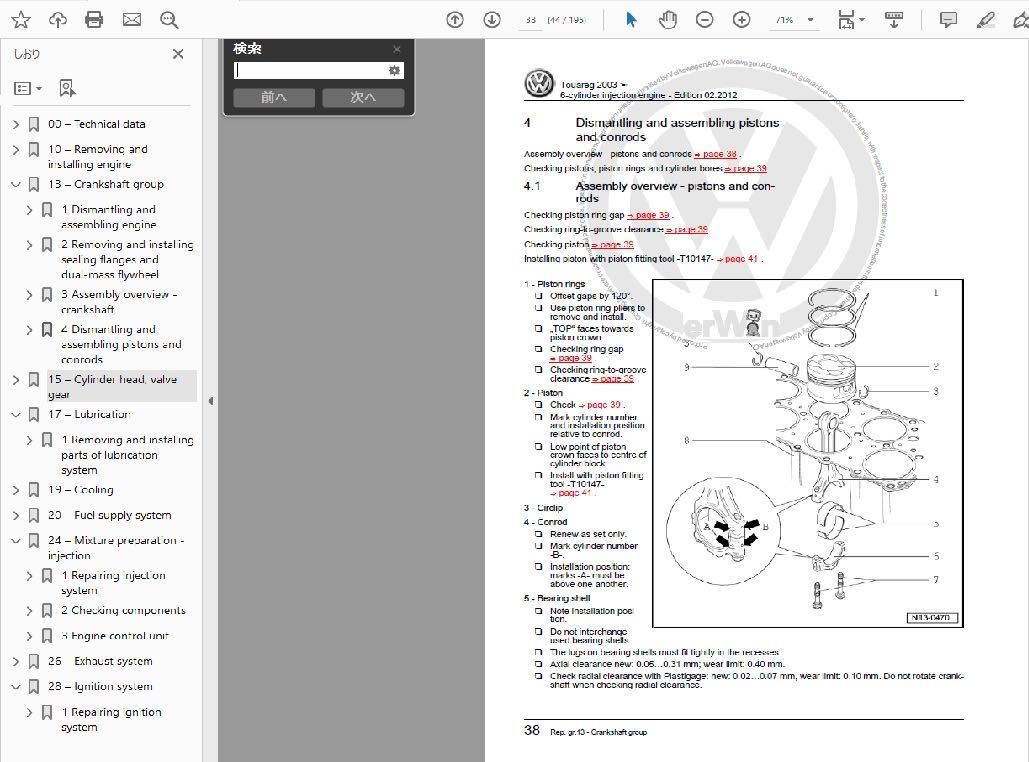
Task: Open 3 Engine control unit bookmark
Action: pyautogui.click(x=115, y=636)
